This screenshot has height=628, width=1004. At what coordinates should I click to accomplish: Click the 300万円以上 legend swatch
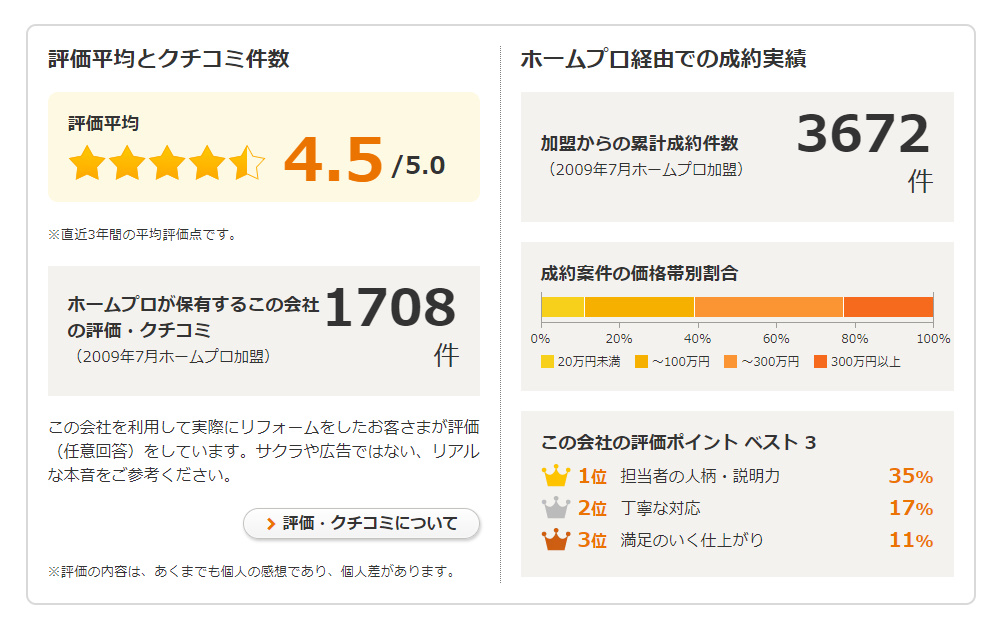coord(820,362)
